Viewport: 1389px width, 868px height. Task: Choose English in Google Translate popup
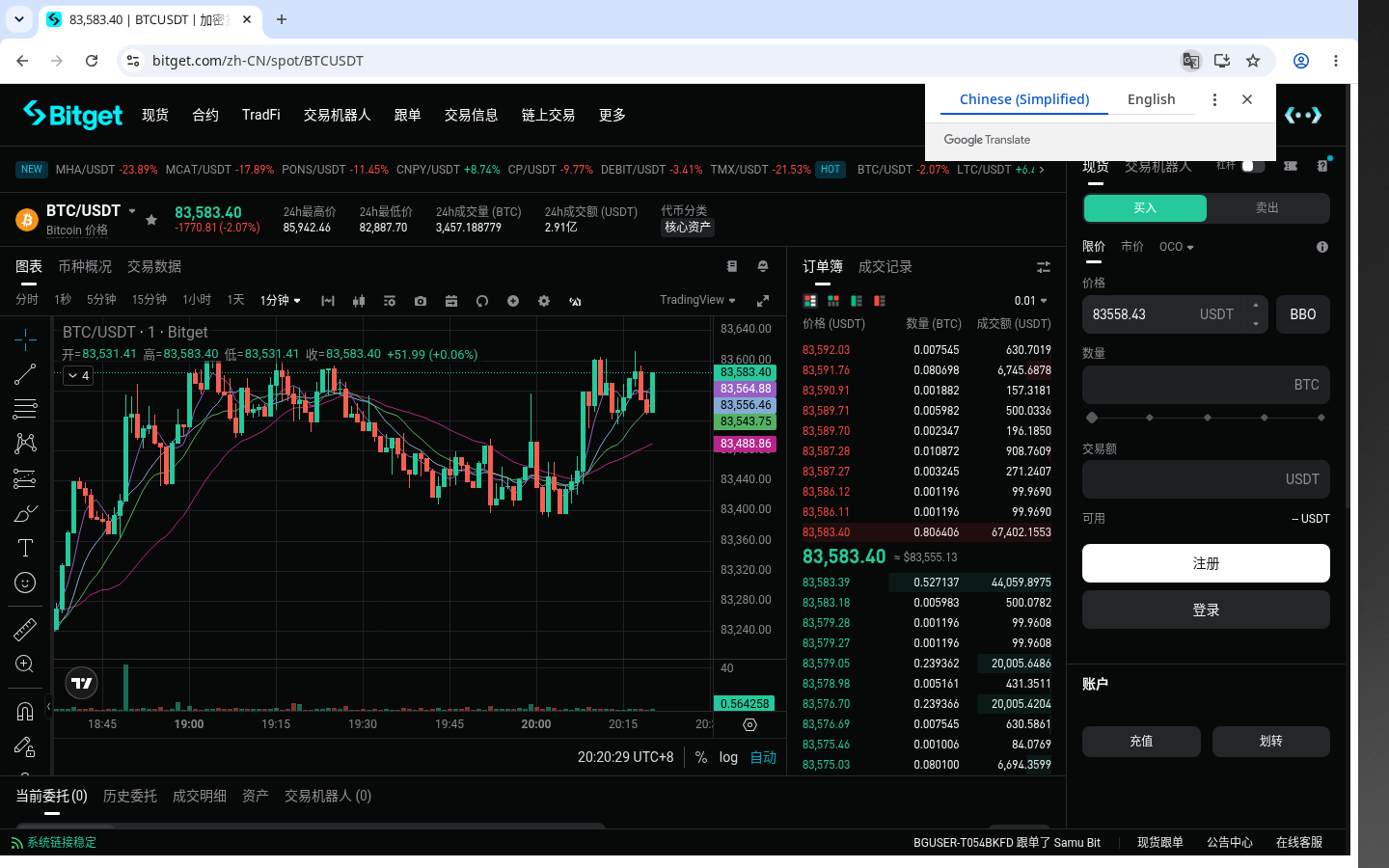click(1152, 99)
